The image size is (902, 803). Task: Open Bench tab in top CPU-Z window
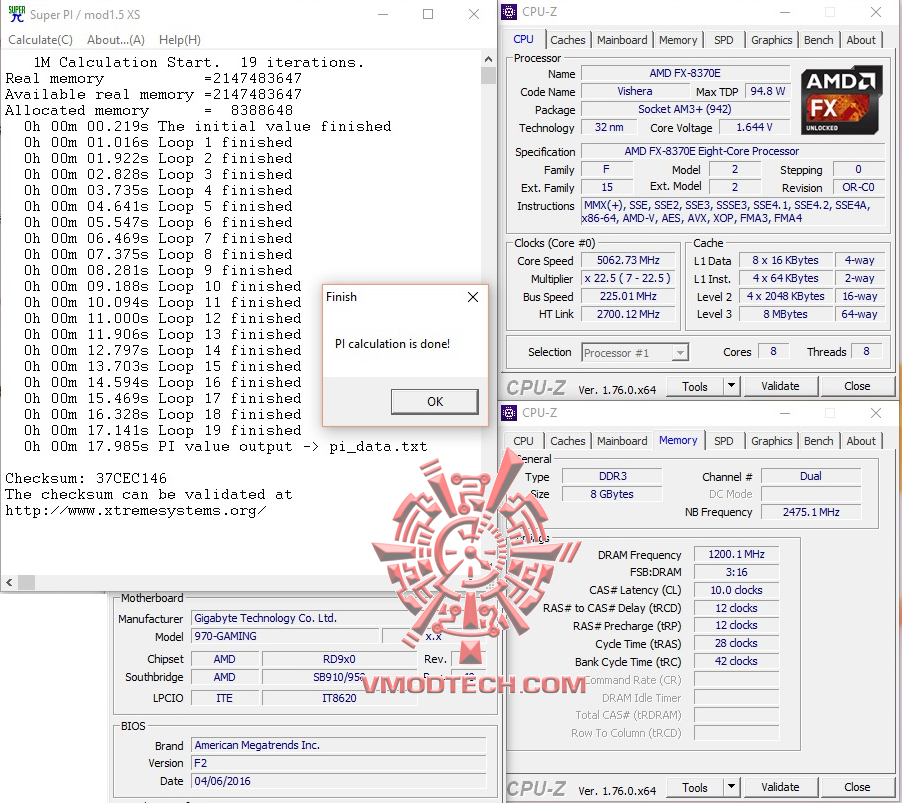(818, 40)
